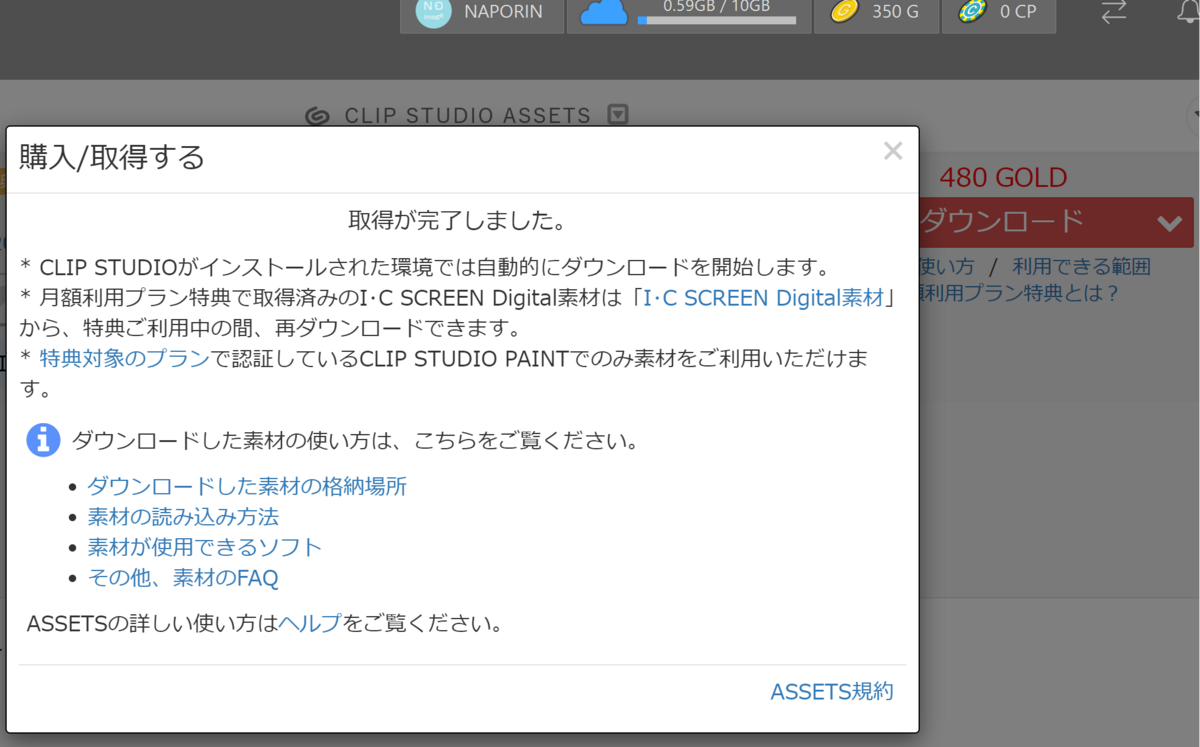Open the 使い方 link behind dialog

[946, 267]
